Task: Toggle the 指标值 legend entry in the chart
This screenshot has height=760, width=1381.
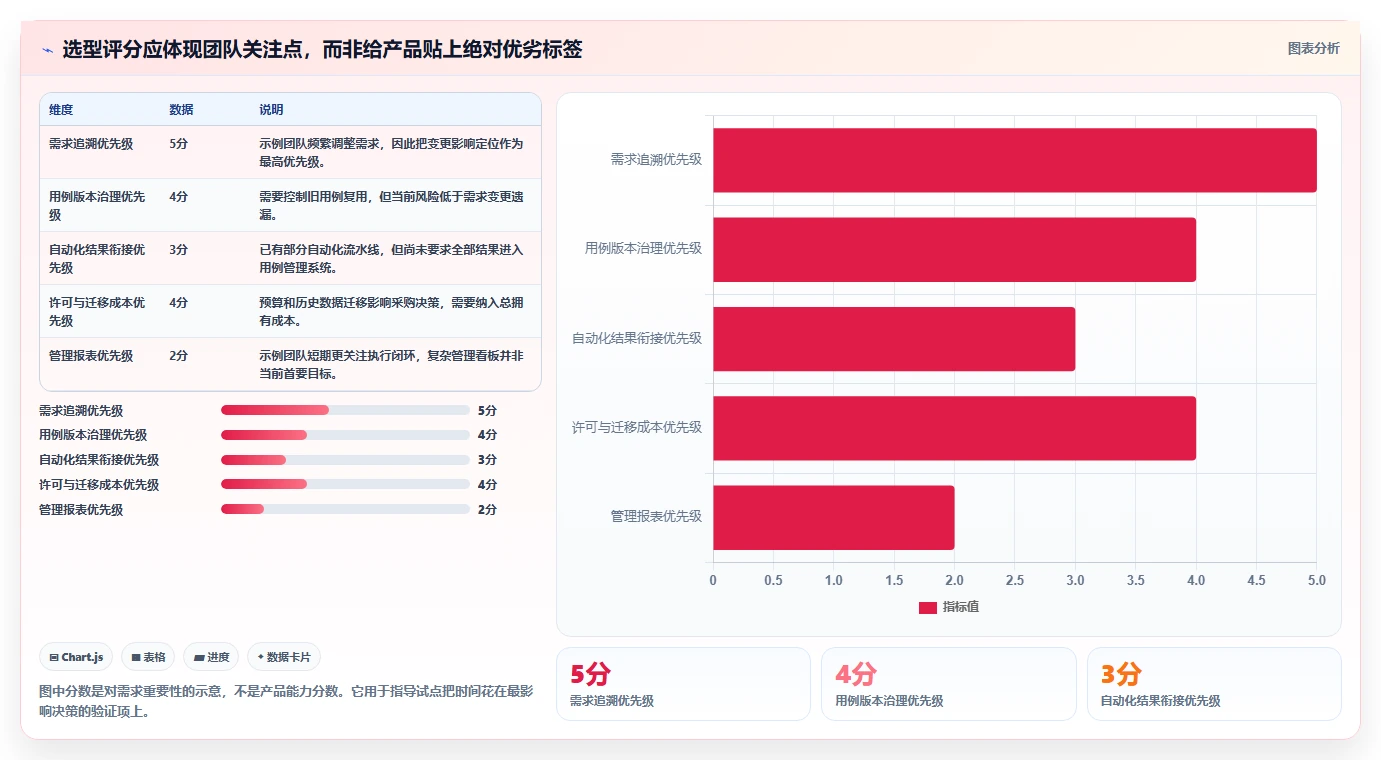Action: pyautogui.click(x=948, y=607)
